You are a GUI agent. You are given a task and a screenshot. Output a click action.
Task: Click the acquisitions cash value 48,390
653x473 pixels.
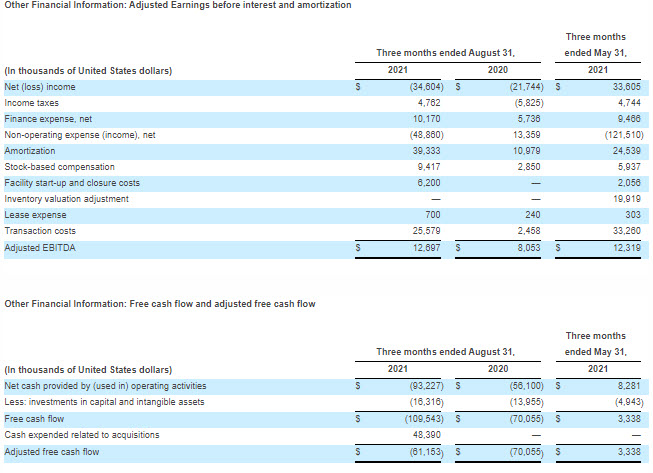pyautogui.click(x=426, y=435)
